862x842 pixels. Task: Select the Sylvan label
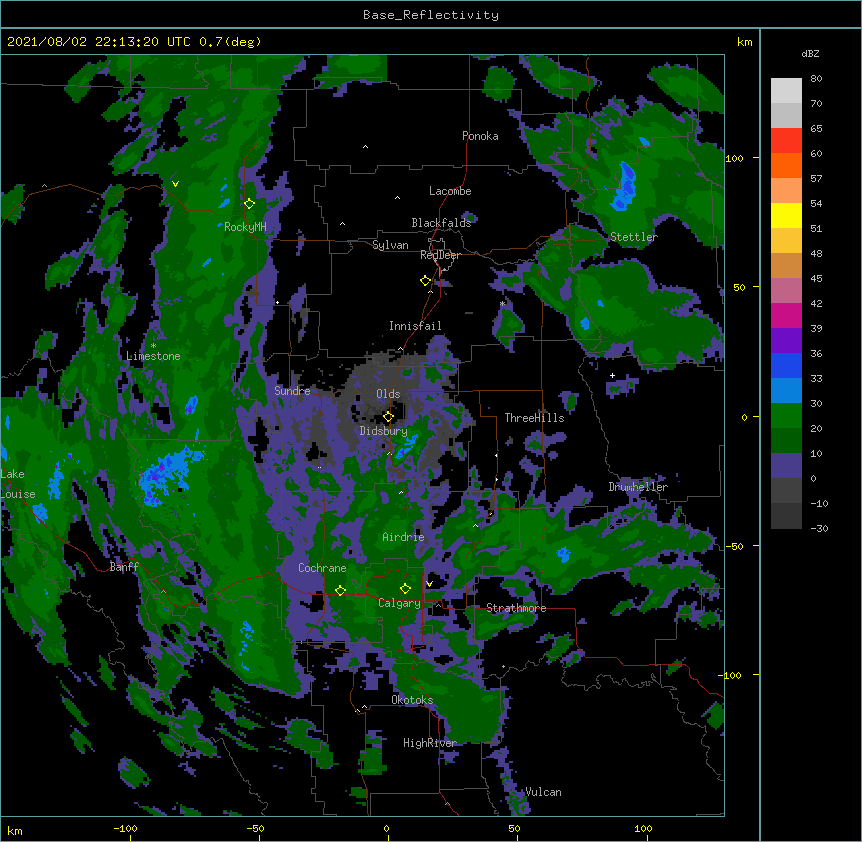pyautogui.click(x=390, y=245)
